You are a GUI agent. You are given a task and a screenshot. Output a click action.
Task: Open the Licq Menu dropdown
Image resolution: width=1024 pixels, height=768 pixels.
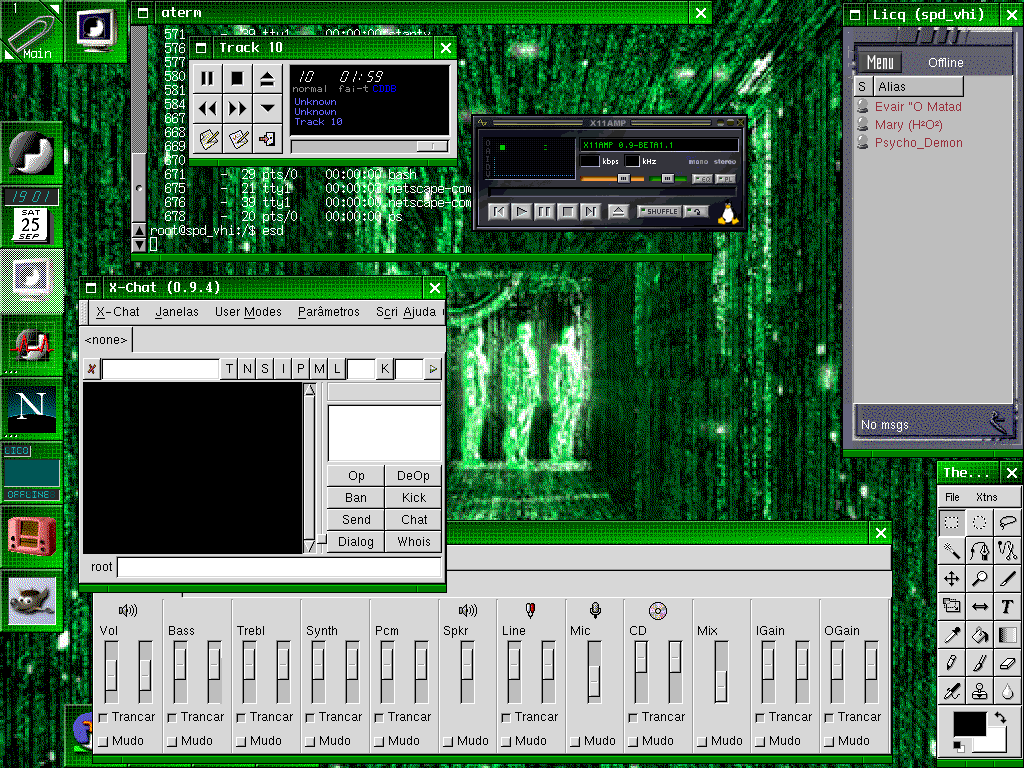(880, 62)
